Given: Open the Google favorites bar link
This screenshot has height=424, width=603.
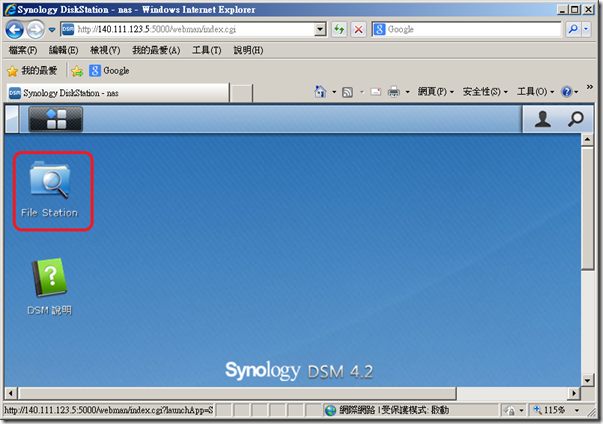Looking at the screenshot, I should point(109,71).
